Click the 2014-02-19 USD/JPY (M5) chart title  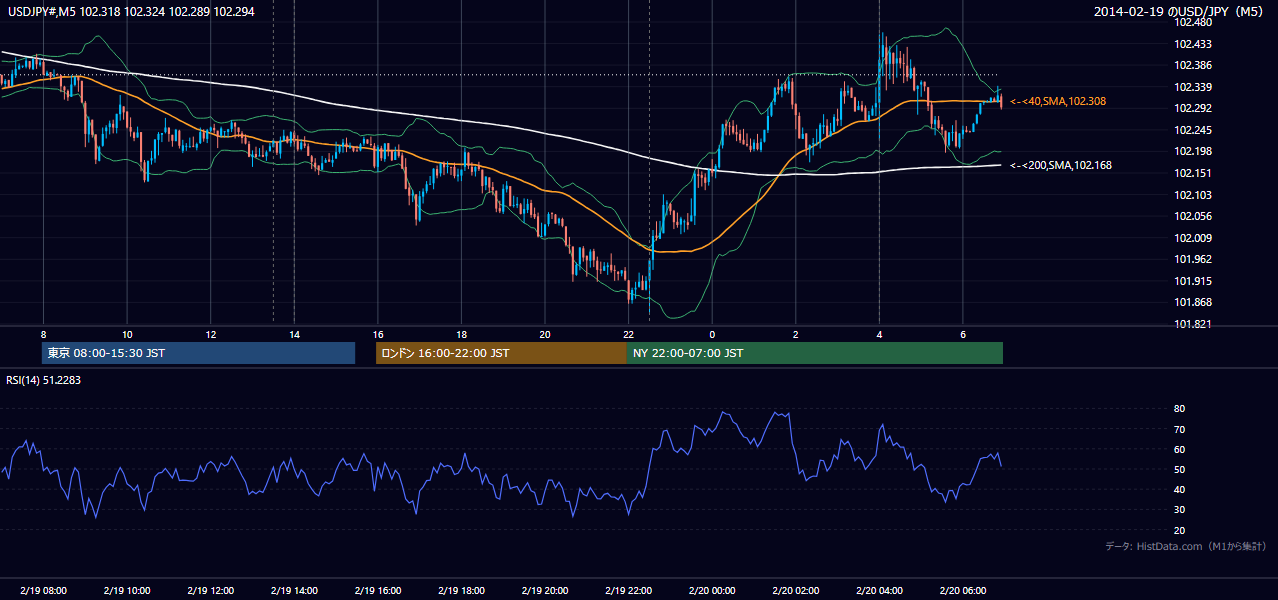1181,12
